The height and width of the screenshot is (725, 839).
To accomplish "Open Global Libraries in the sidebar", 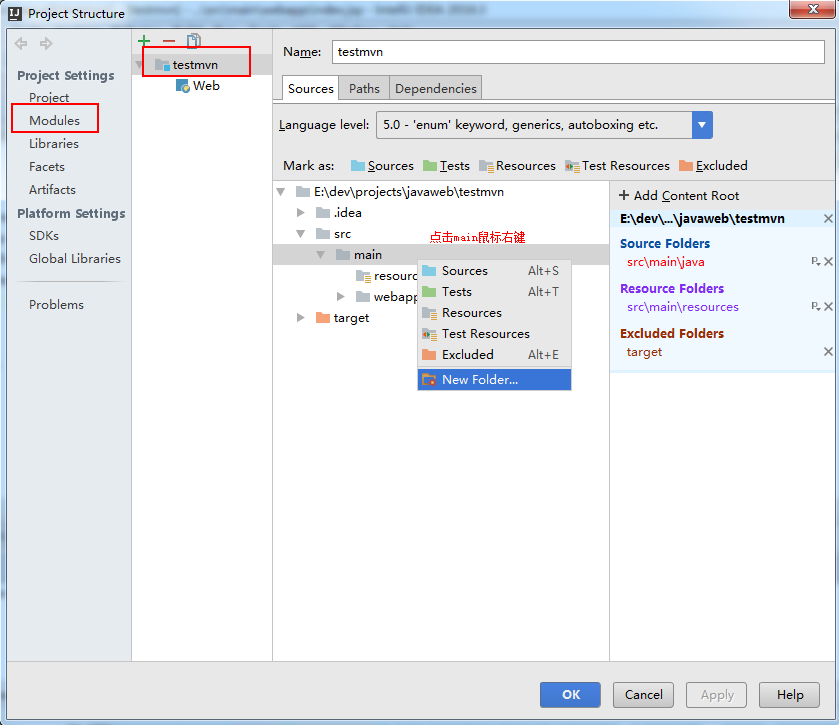I will [x=75, y=258].
